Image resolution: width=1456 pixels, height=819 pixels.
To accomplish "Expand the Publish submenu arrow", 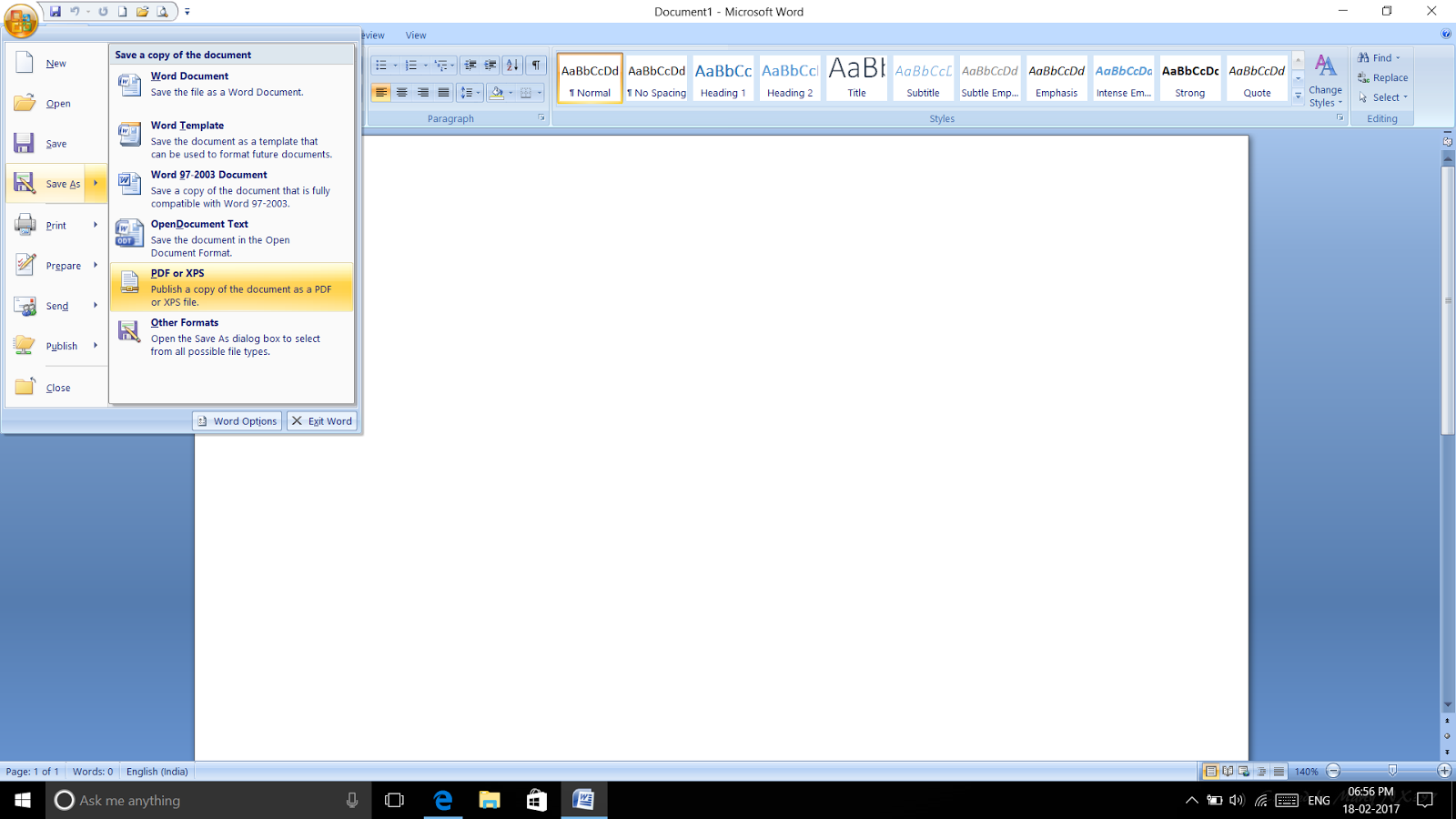I will pos(96,346).
